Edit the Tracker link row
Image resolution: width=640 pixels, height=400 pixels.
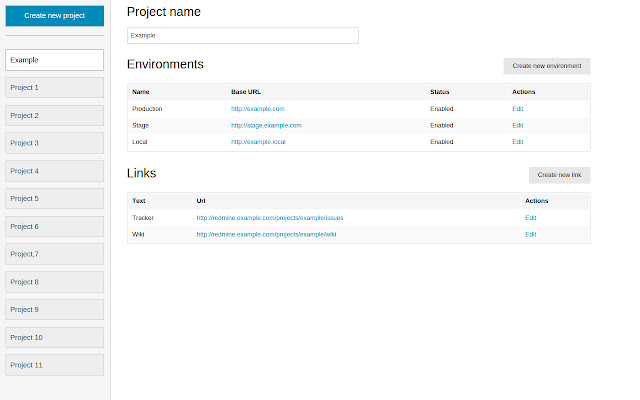[531, 218]
